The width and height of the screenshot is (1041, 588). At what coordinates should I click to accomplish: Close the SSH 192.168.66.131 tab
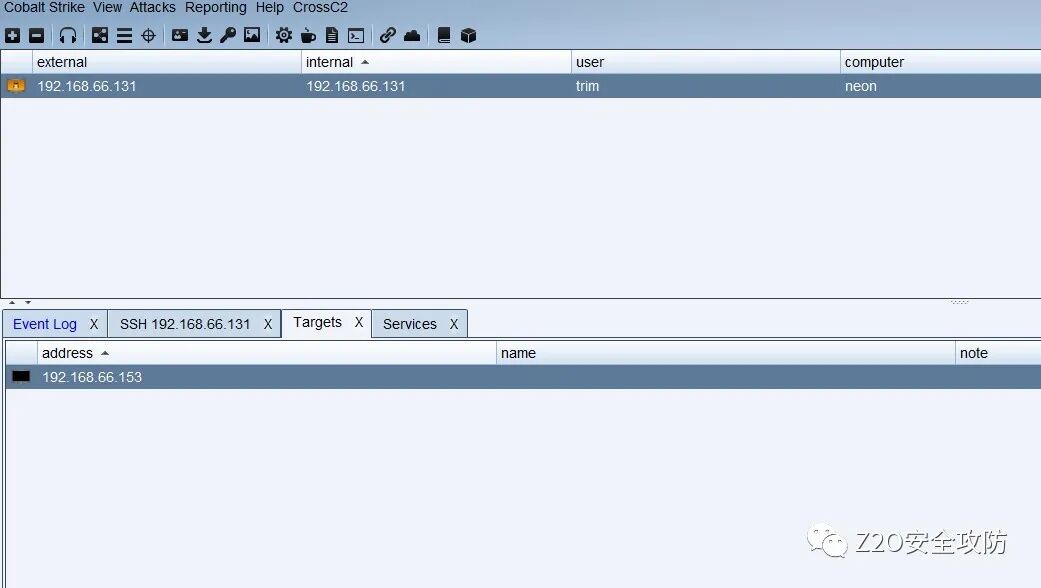[268, 324]
